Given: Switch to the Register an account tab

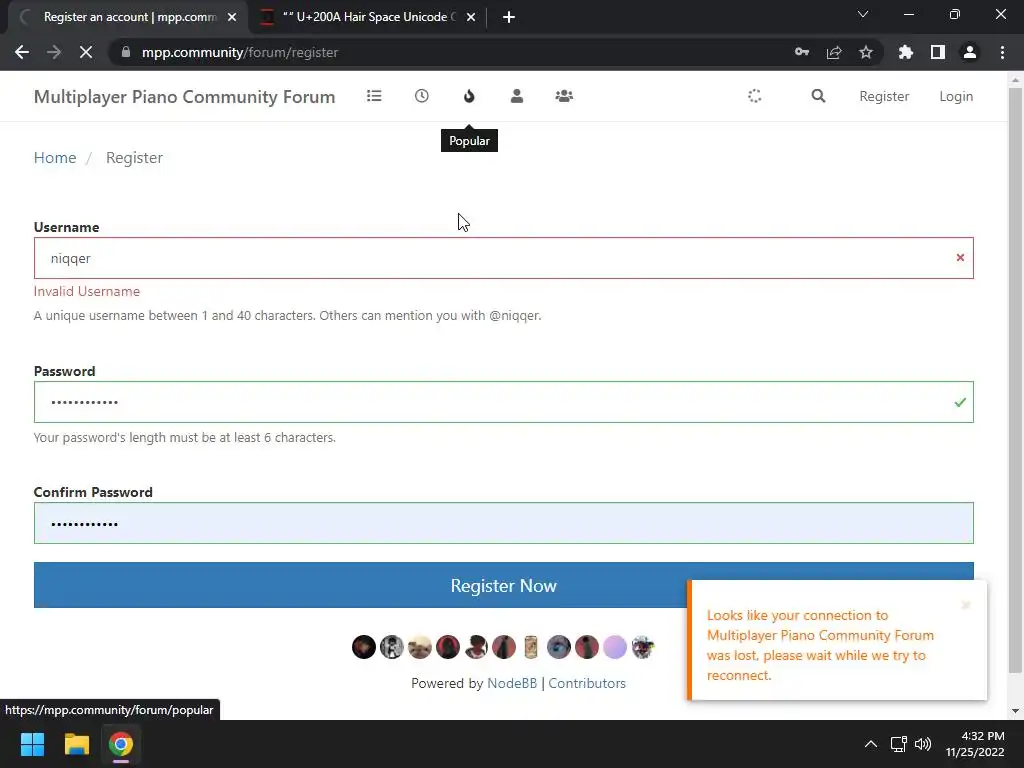Looking at the screenshot, I should pos(129,17).
